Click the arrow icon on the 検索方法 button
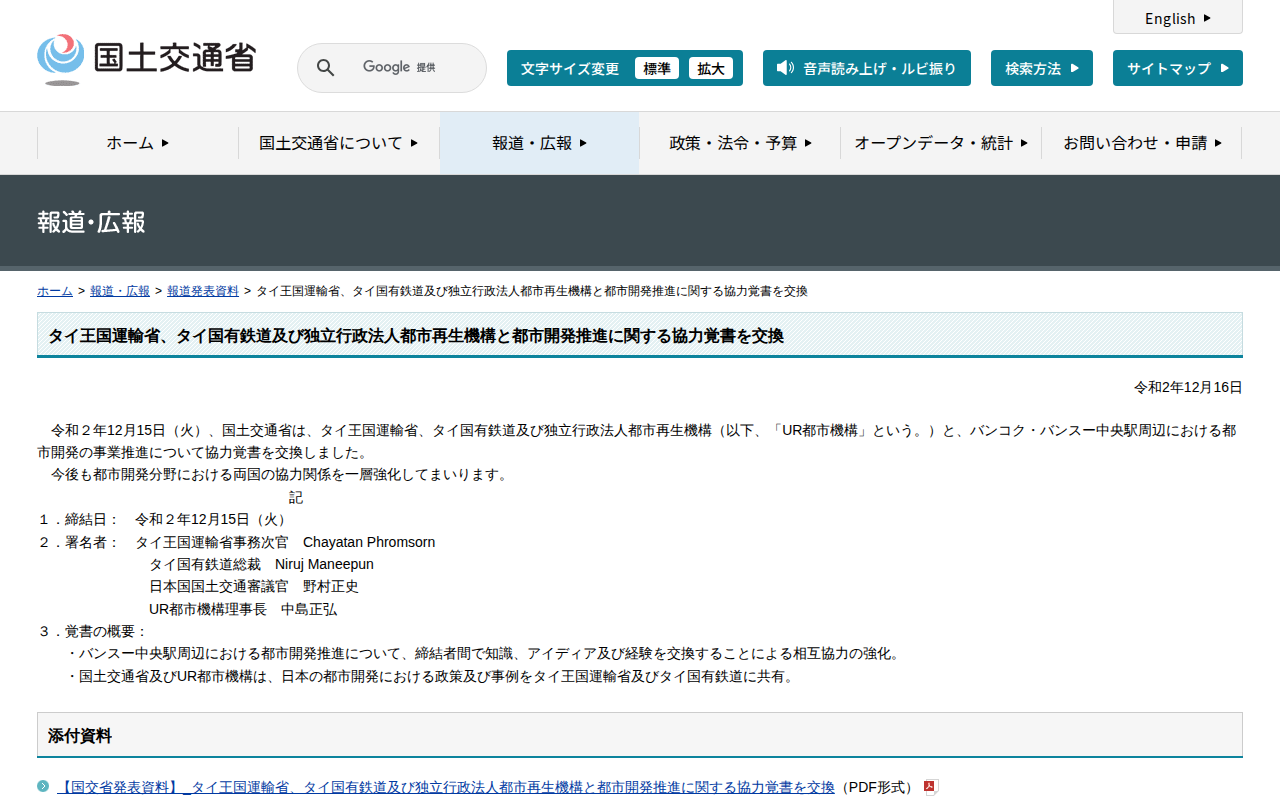The width and height of the screenshot is (1280, 800). (x=1074, y=68)
